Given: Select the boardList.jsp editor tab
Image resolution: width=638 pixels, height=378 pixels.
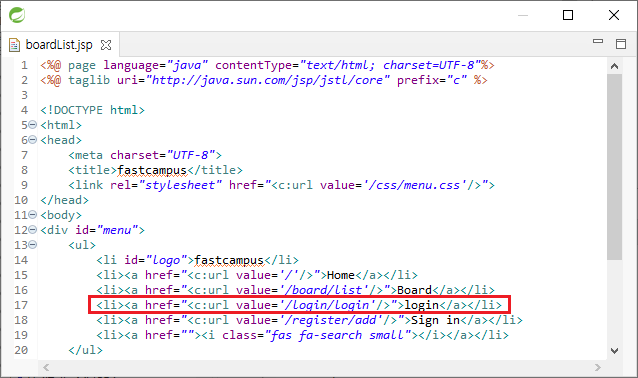Looking at the screenshot, I should click(x=59, y=45).
